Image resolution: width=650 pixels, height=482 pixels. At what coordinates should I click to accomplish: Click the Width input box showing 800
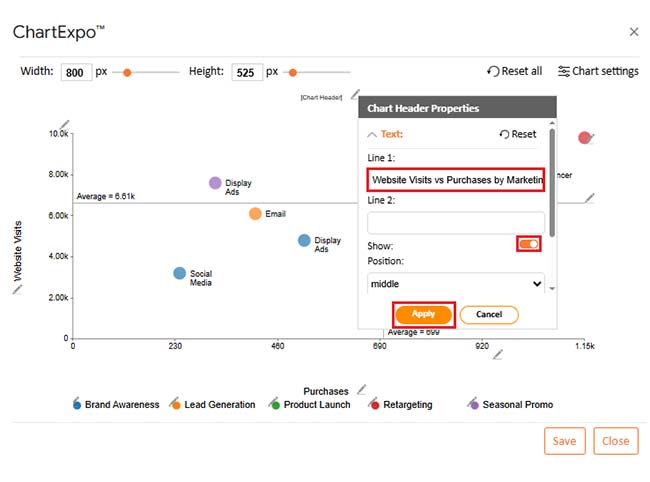coord(76,72)
